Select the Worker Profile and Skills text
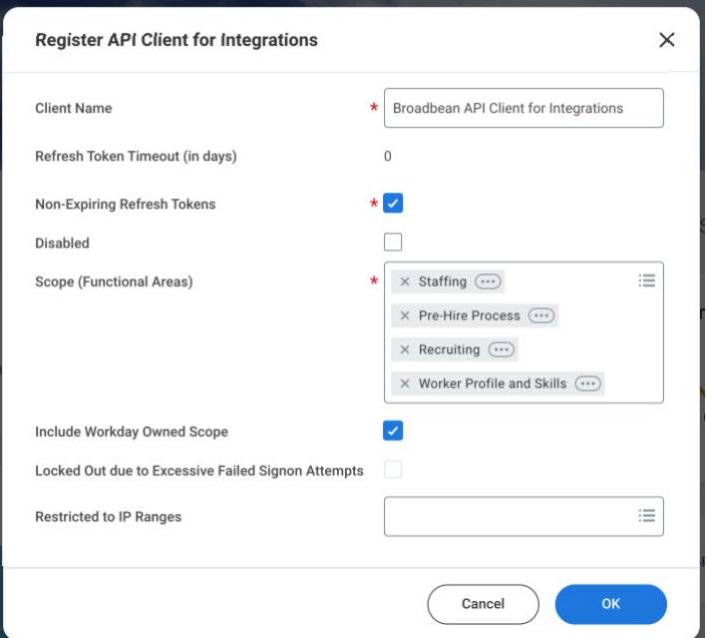Viewport: 707px width, 638px height. [492, 384]
